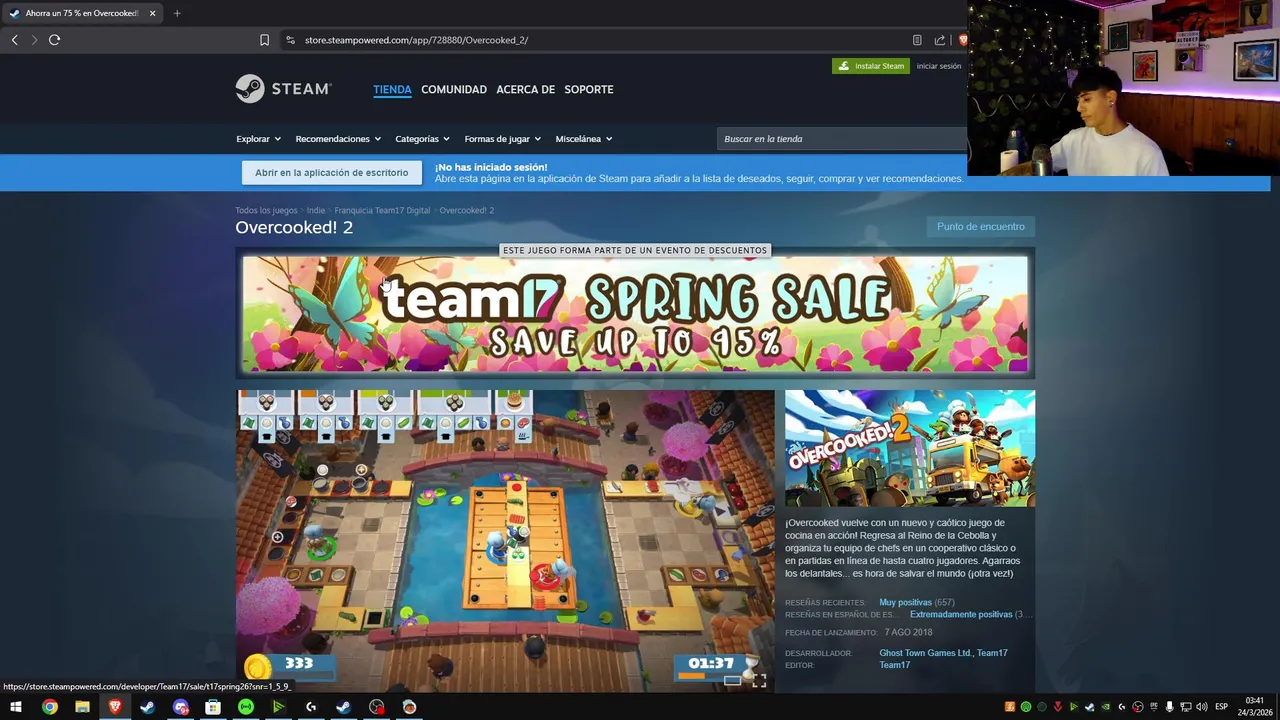Click the Steam logo

click(283, 89)
